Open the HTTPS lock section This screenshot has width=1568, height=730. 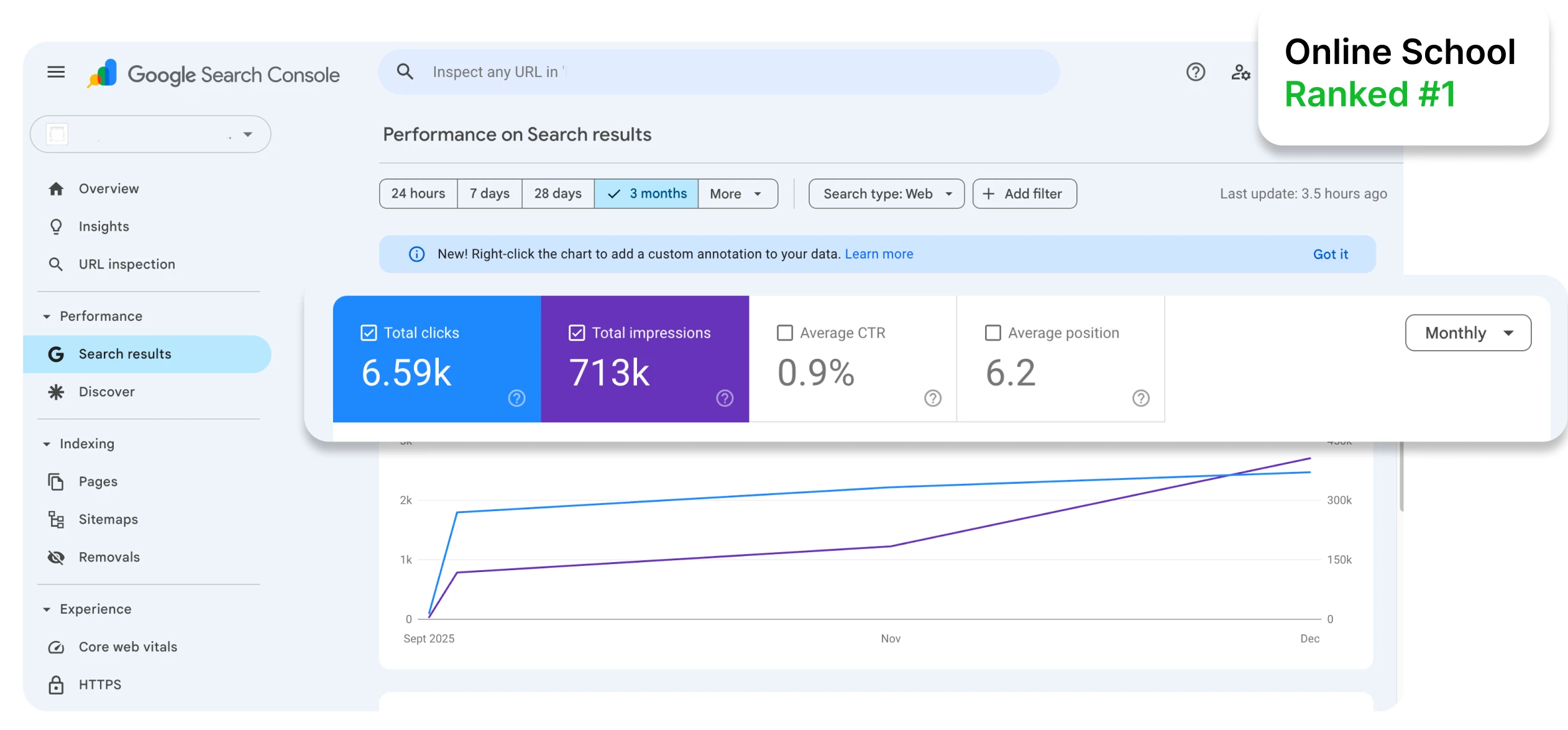point(55,685)
